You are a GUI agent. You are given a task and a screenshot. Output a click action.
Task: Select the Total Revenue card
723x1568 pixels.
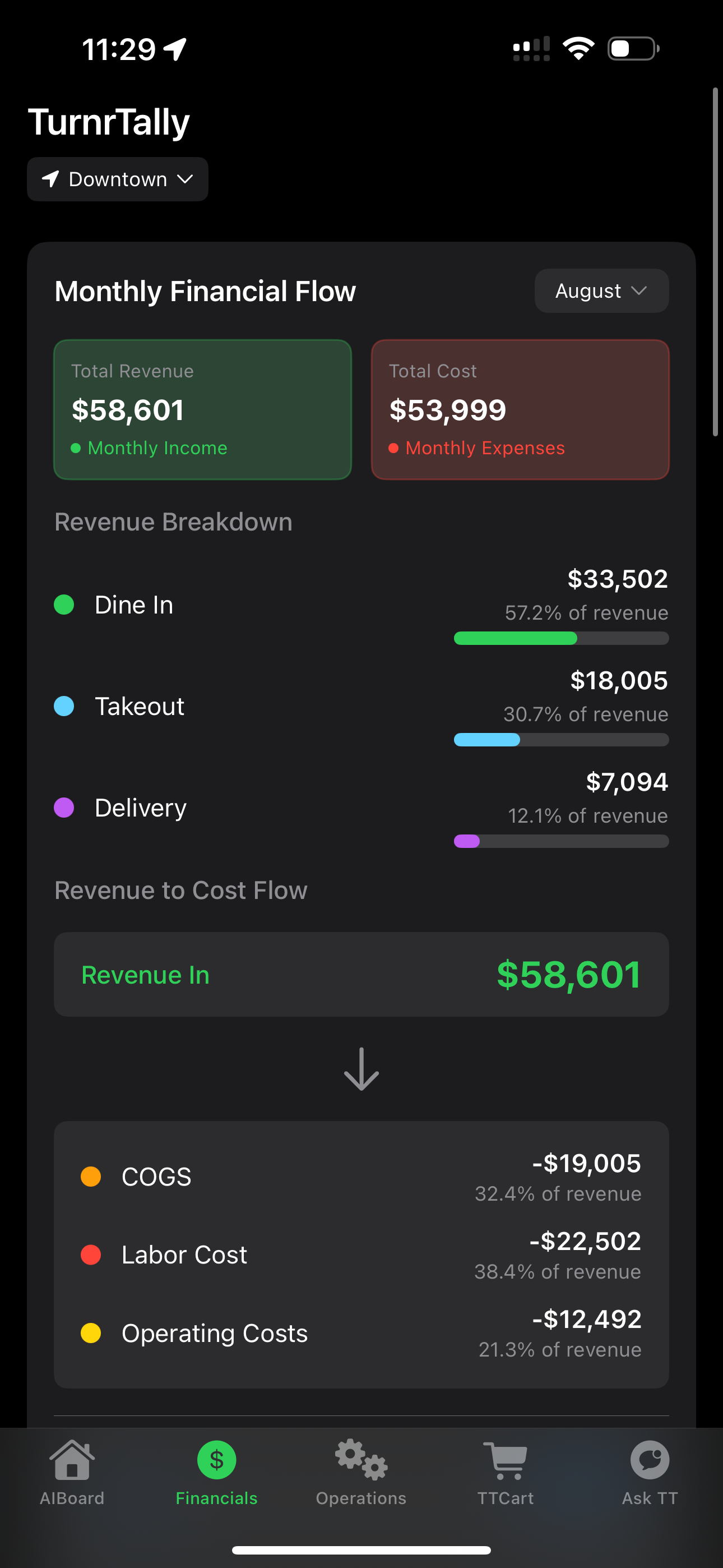203,409
